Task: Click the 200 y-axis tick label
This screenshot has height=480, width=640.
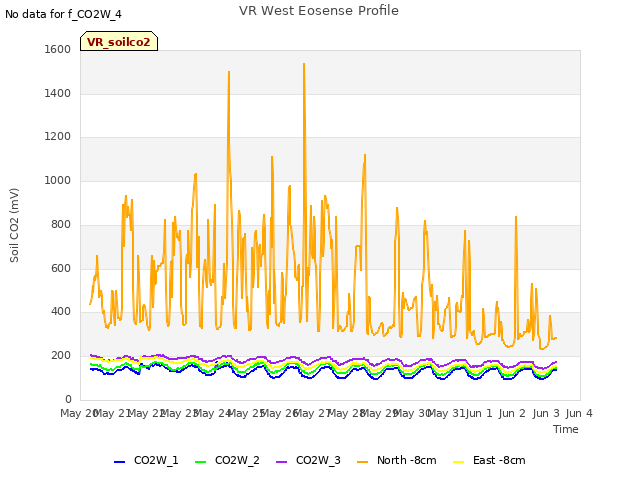Action: 61,356
